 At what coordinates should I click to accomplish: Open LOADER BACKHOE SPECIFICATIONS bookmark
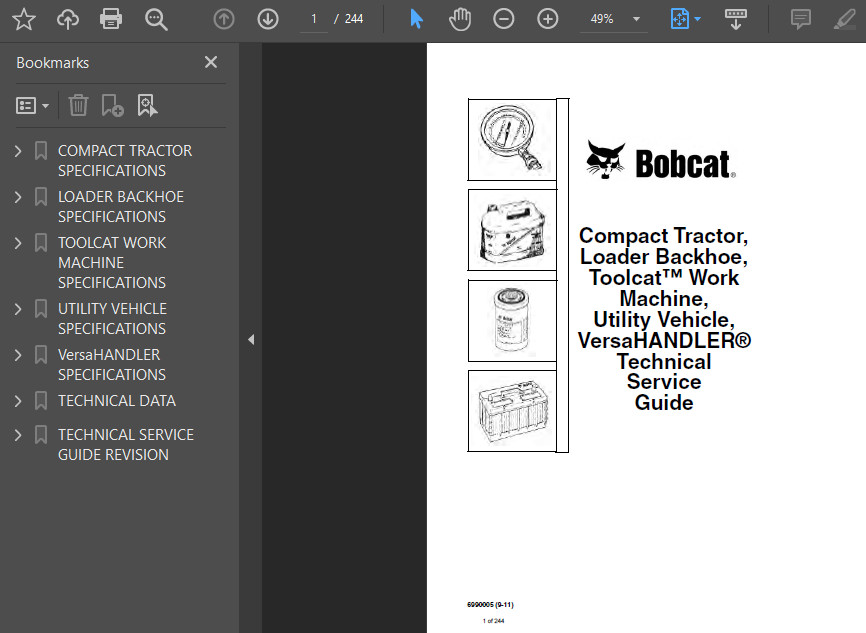[121, 207]
